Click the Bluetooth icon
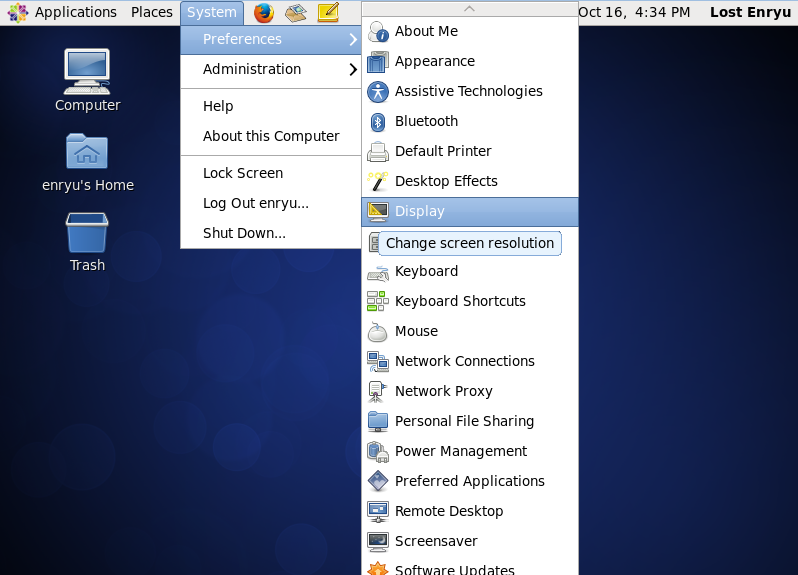 click(x=378, y=121)
